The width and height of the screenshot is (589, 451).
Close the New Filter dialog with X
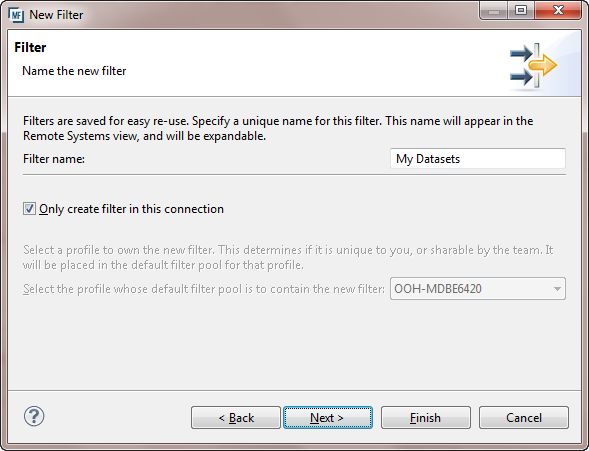click(x=558, y=11)
